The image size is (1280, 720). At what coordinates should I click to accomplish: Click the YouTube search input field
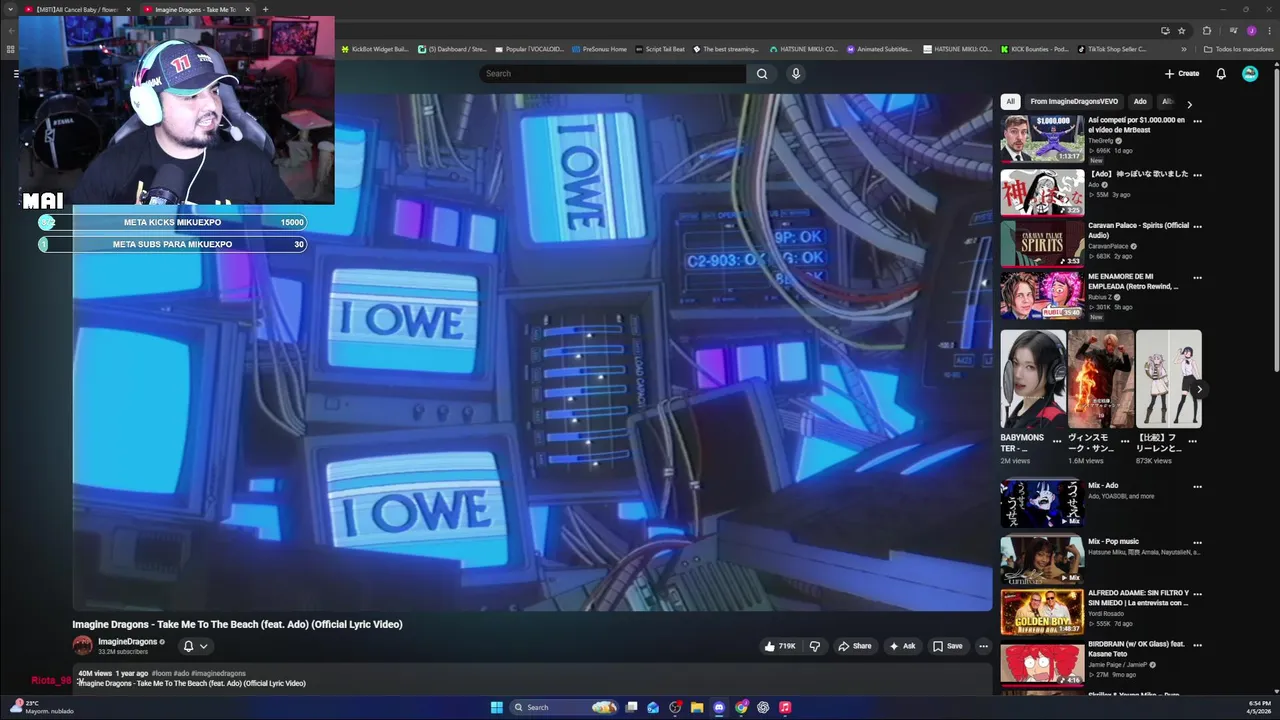coord(612,73)
